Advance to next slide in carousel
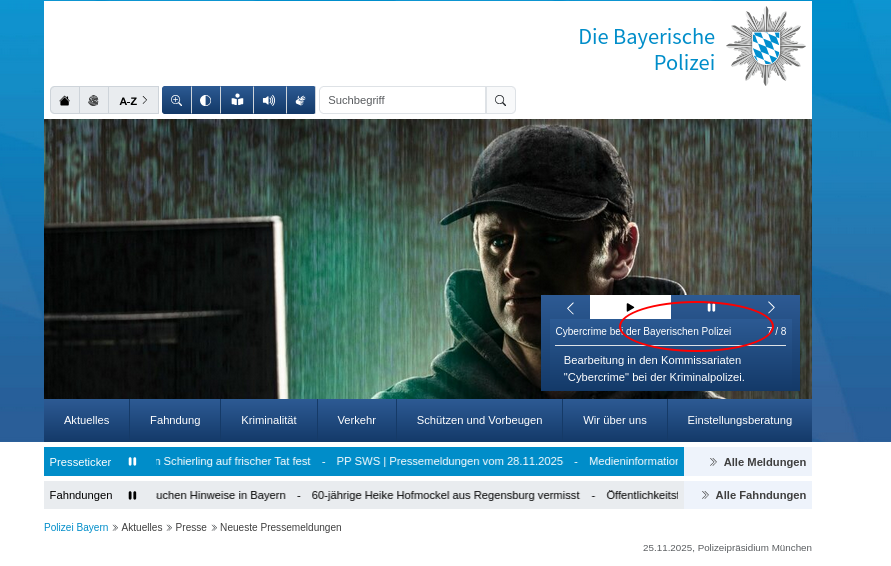The height and width of the screenshot is (566, 891). pos(771,307)
